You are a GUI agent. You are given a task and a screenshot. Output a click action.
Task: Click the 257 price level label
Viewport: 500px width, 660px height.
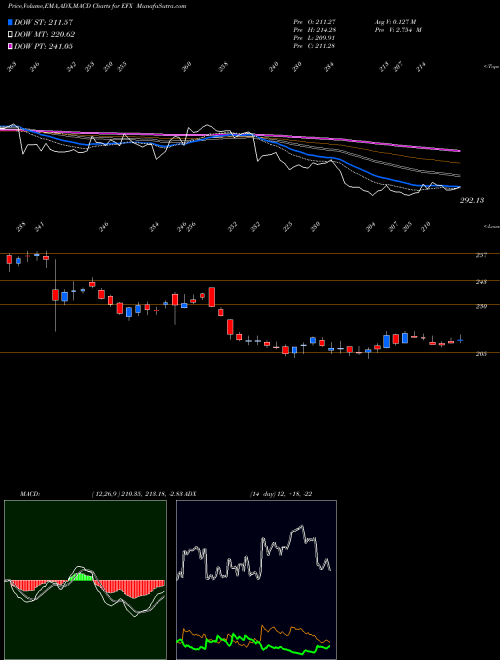point(481,255)
